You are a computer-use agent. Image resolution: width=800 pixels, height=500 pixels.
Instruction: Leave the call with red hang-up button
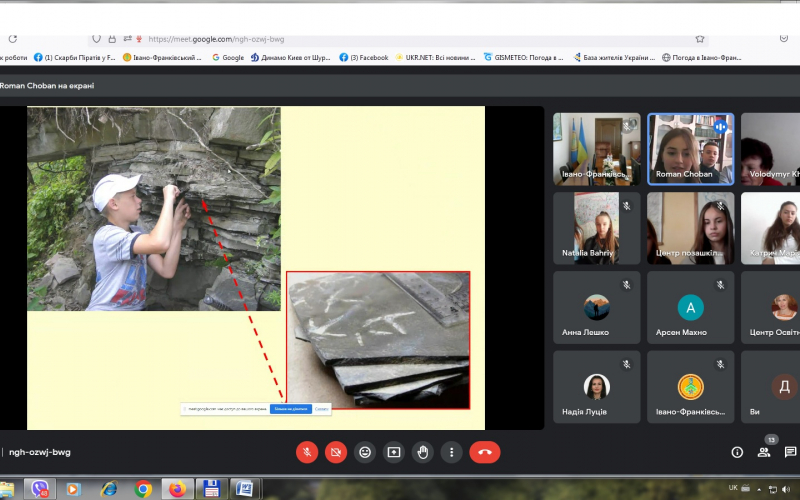(x=485, y=452)
